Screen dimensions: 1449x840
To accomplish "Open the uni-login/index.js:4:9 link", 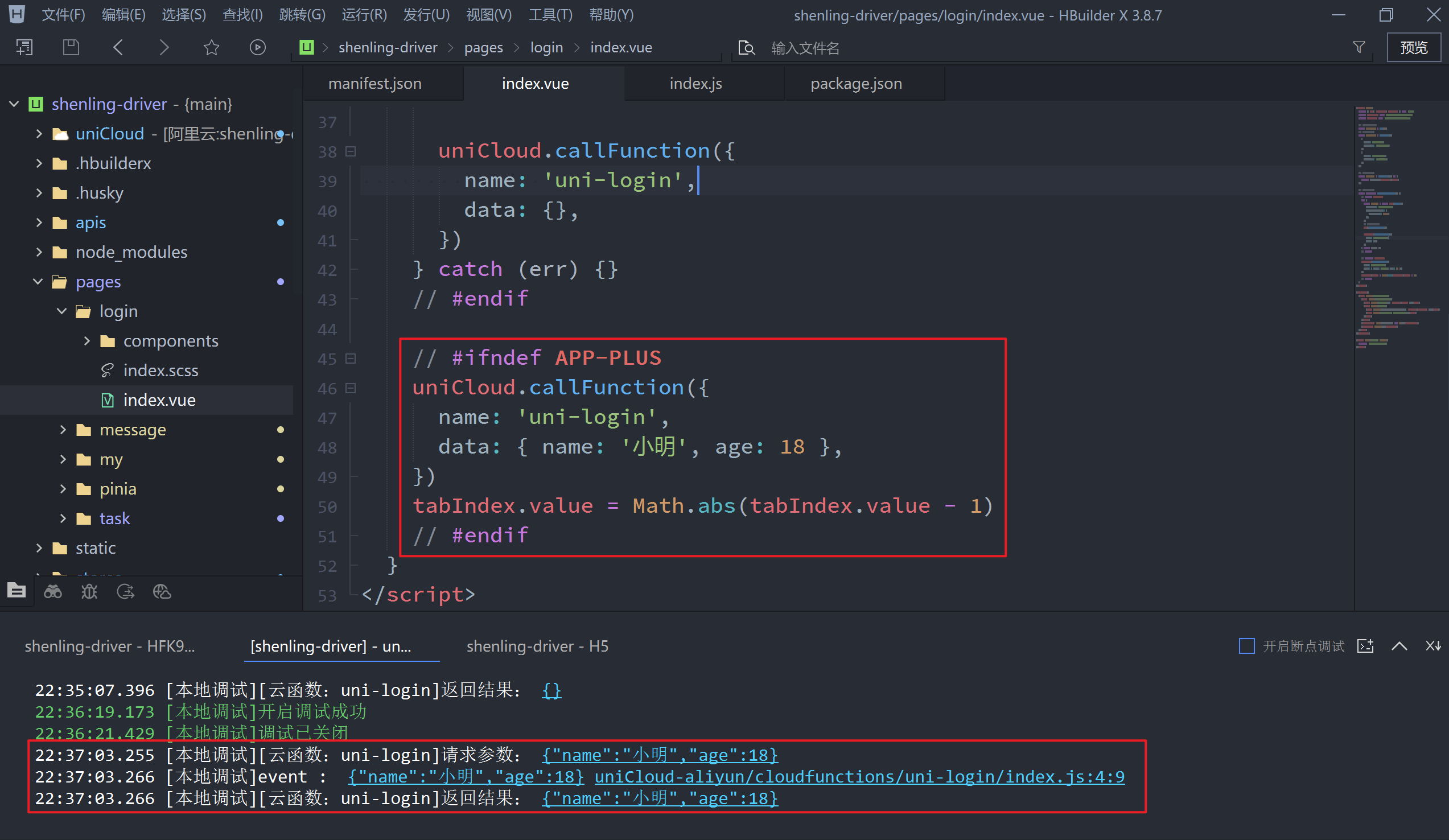I will point(859,777).
